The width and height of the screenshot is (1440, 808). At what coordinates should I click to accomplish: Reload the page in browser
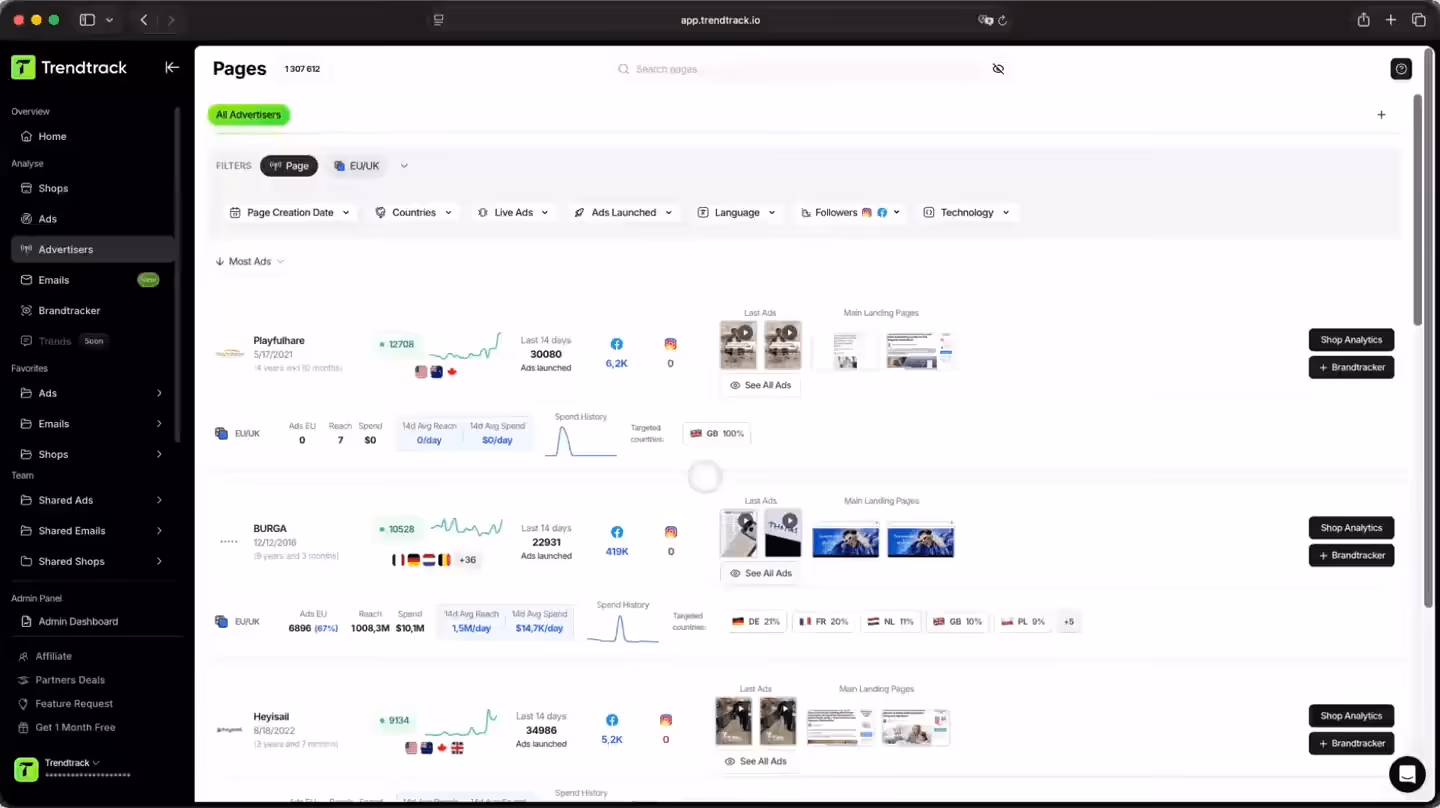tap(1002, 20)
